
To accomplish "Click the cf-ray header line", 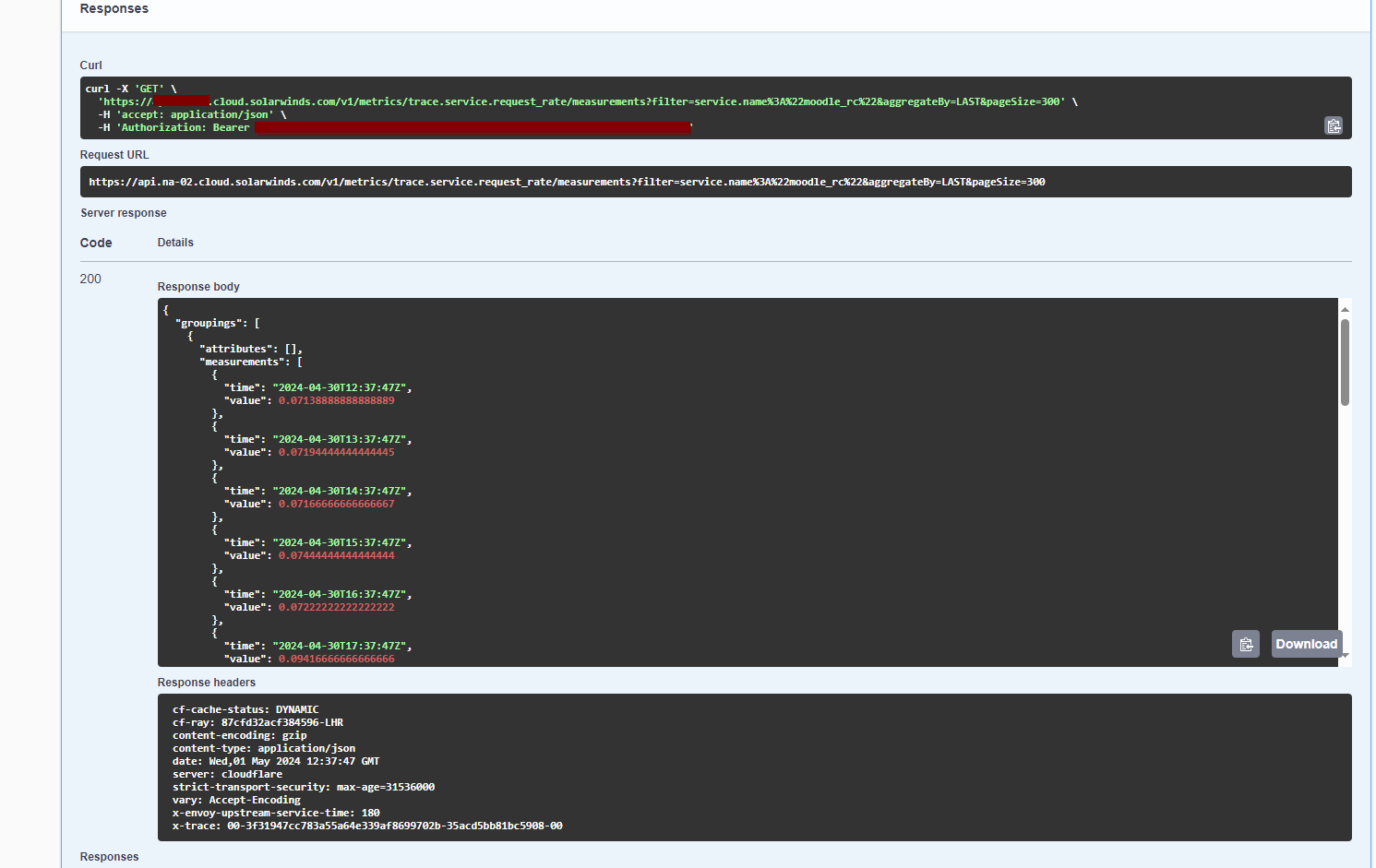I will coord(257,722).
